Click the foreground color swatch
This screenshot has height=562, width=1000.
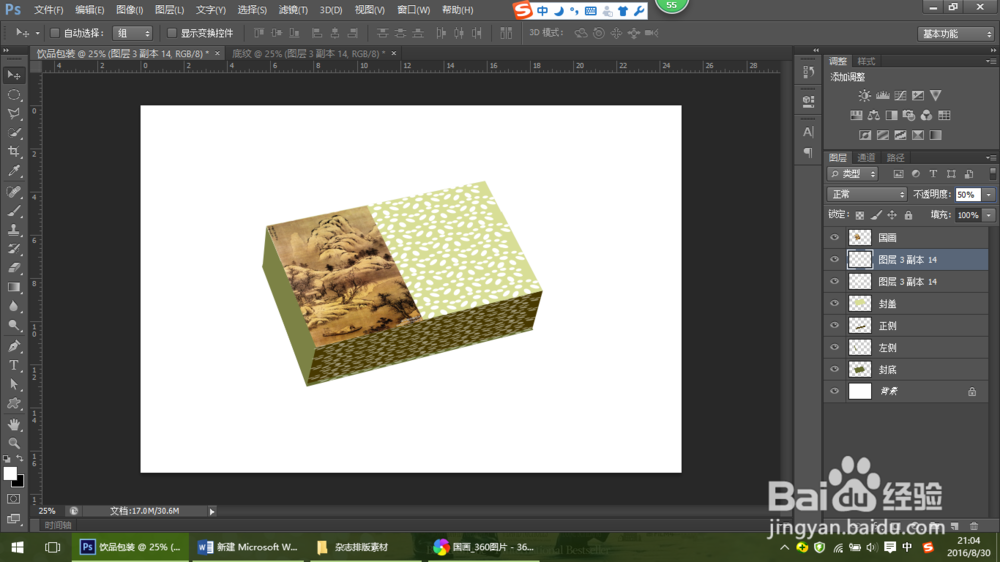click(x=10, y=473)
